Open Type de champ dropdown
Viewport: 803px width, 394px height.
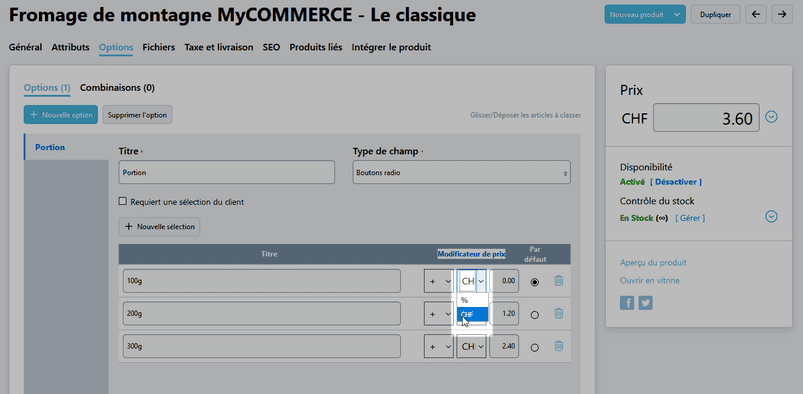pos(461,173)
